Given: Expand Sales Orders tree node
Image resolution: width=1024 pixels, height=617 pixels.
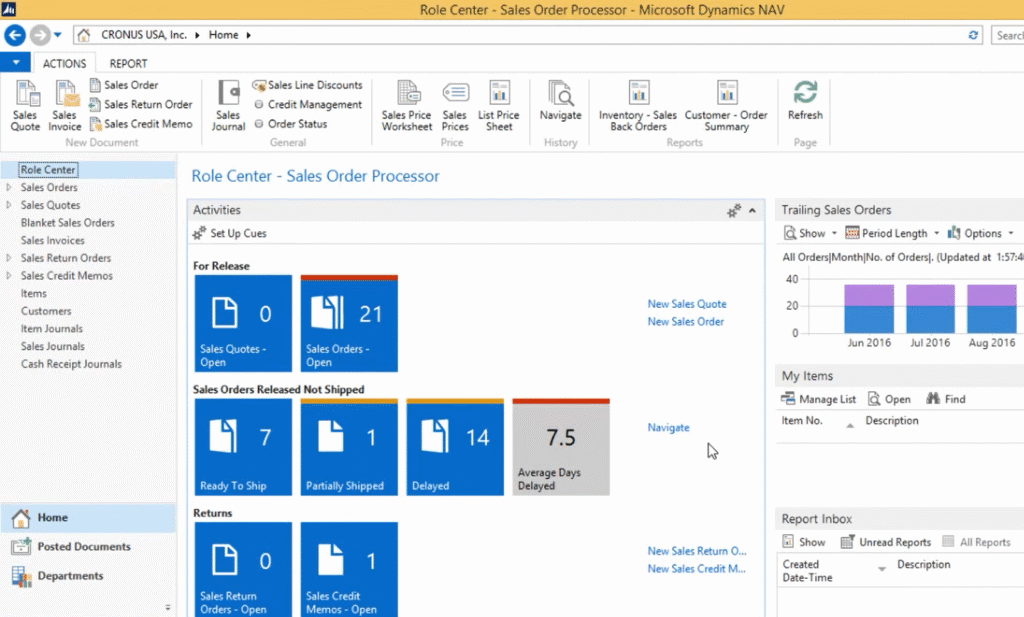Looking at the screenshot, I should pos(8,187).
